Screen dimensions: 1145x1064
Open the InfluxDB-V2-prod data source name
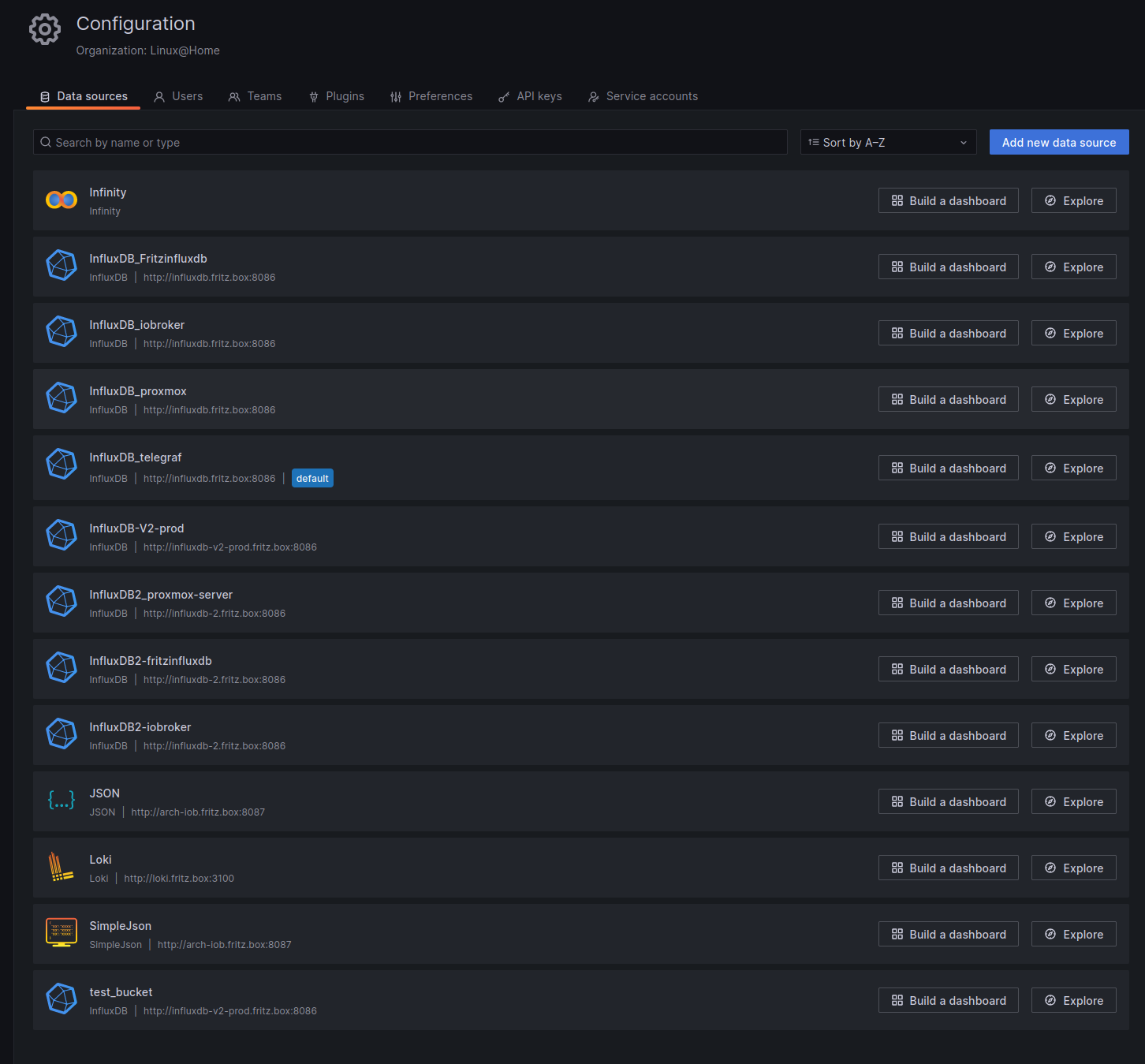tap(136, 528)
